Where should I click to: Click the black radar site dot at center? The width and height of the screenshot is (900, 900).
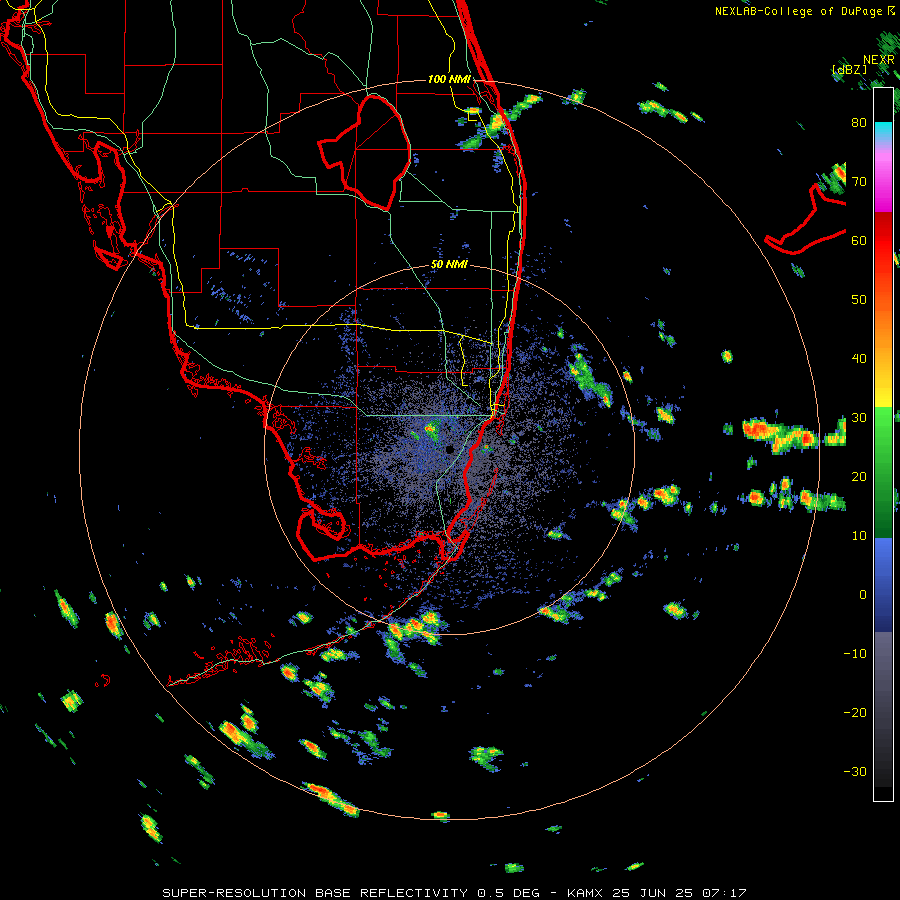point(449,449)
